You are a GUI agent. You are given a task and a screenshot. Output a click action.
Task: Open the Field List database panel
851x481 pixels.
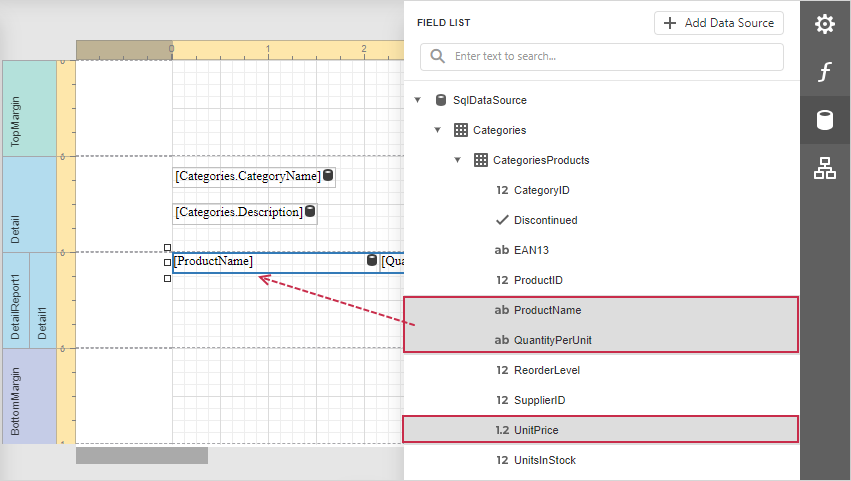pos(824,121)
